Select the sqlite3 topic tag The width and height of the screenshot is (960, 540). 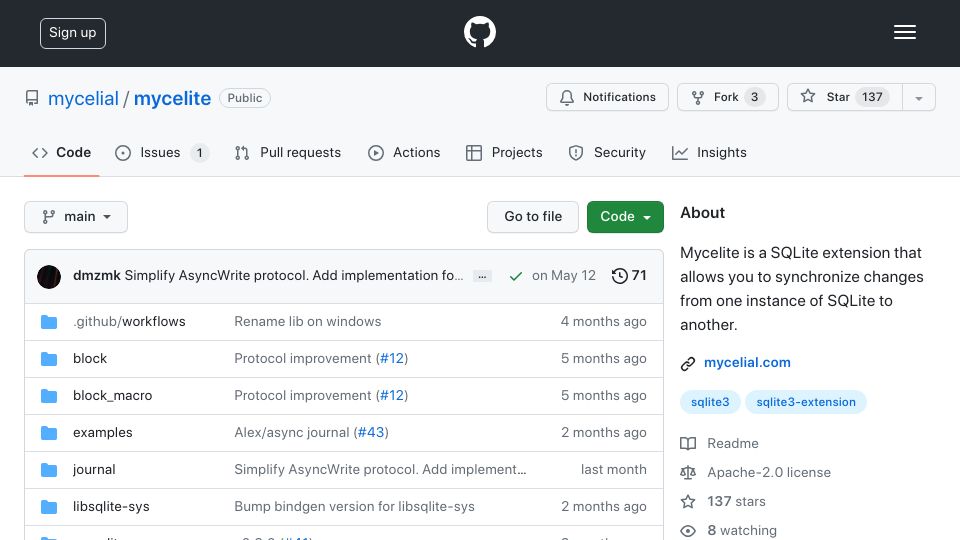click(710, 402)
